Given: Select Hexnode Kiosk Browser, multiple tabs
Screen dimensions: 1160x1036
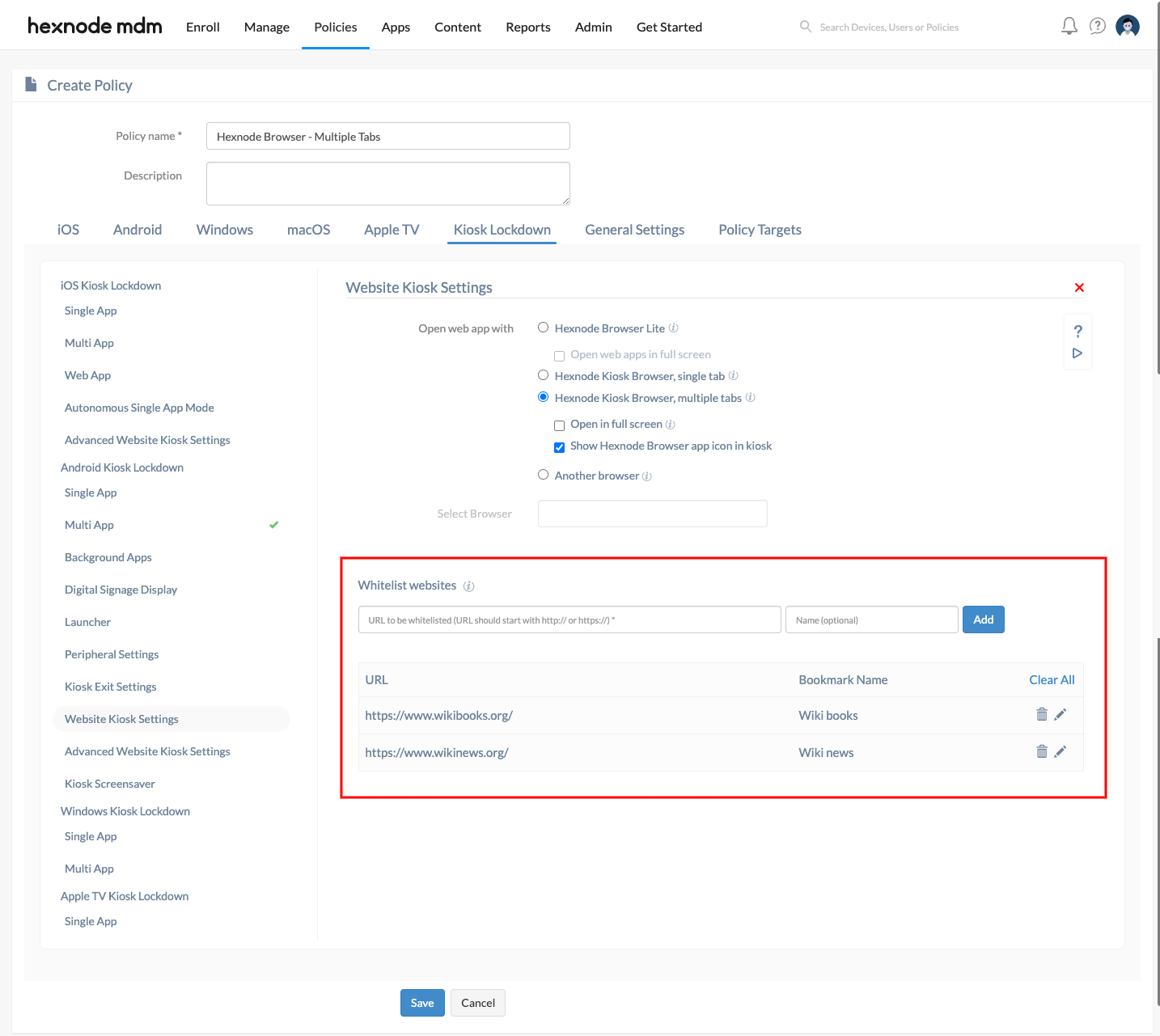Looking at the screenshot, I should [x=544, y=397].
